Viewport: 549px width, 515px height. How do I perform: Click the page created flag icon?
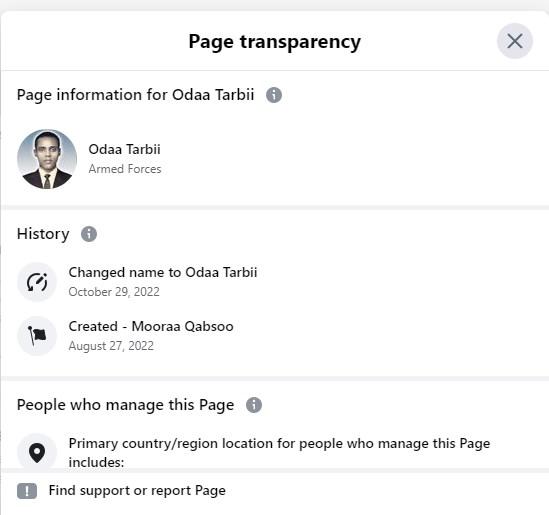pyautogui.click(x=37, y=336)
